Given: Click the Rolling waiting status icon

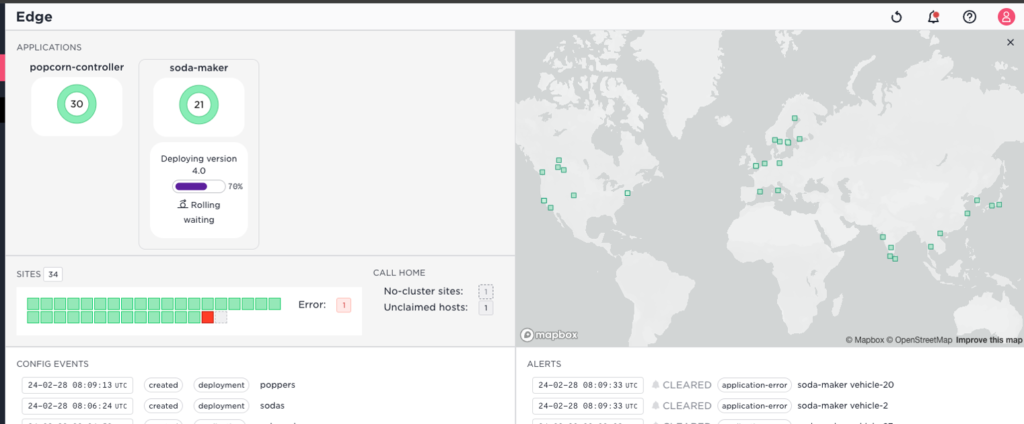Looking at the screenshot, I should (x=184, y=204).
